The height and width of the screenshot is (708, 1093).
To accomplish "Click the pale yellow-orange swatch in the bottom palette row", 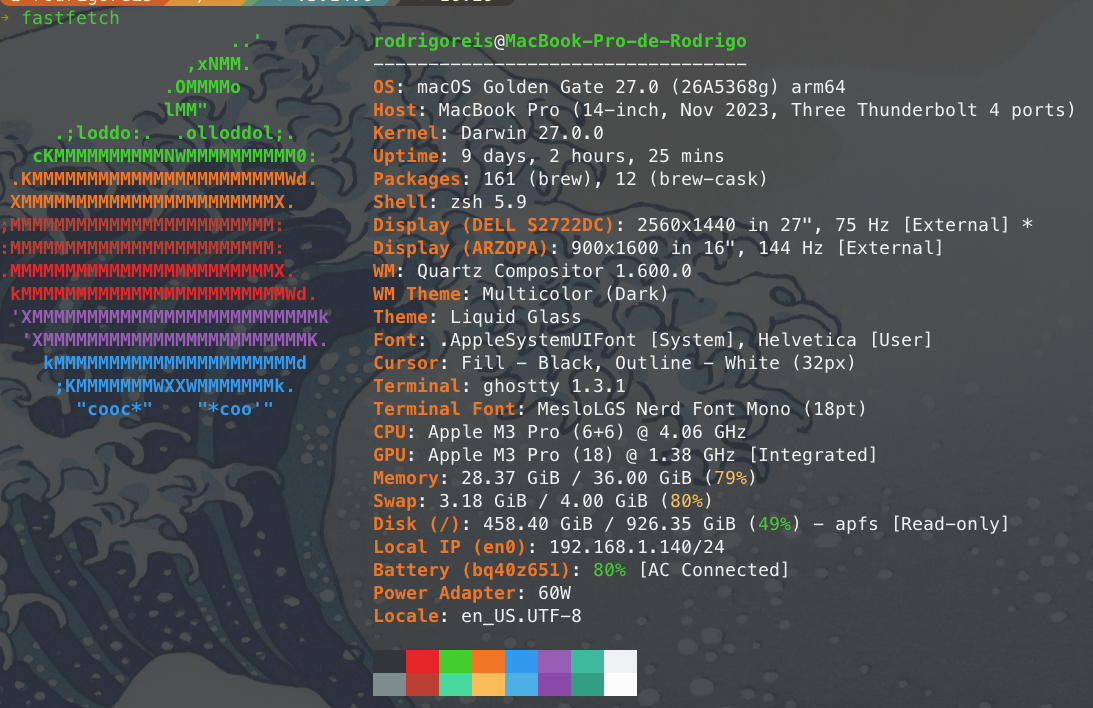I will coord(489,684).
